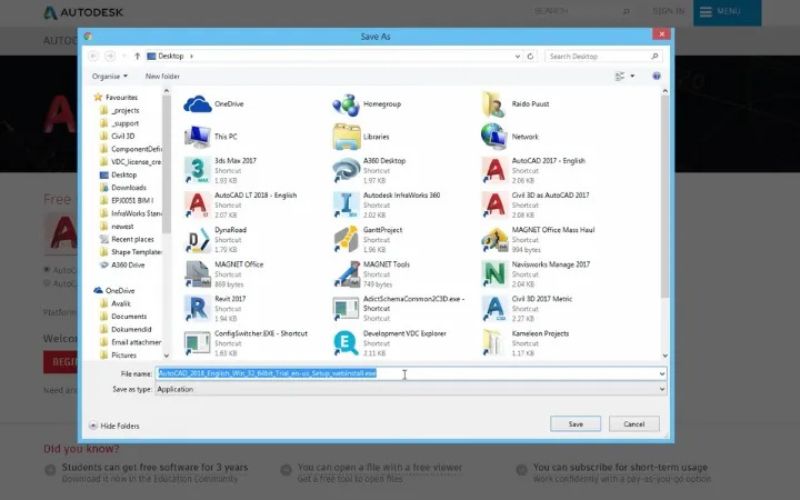This screenshot has width=800, height=500.
Task: Open Documents folder under OneDrive
Action: [123, 316]
